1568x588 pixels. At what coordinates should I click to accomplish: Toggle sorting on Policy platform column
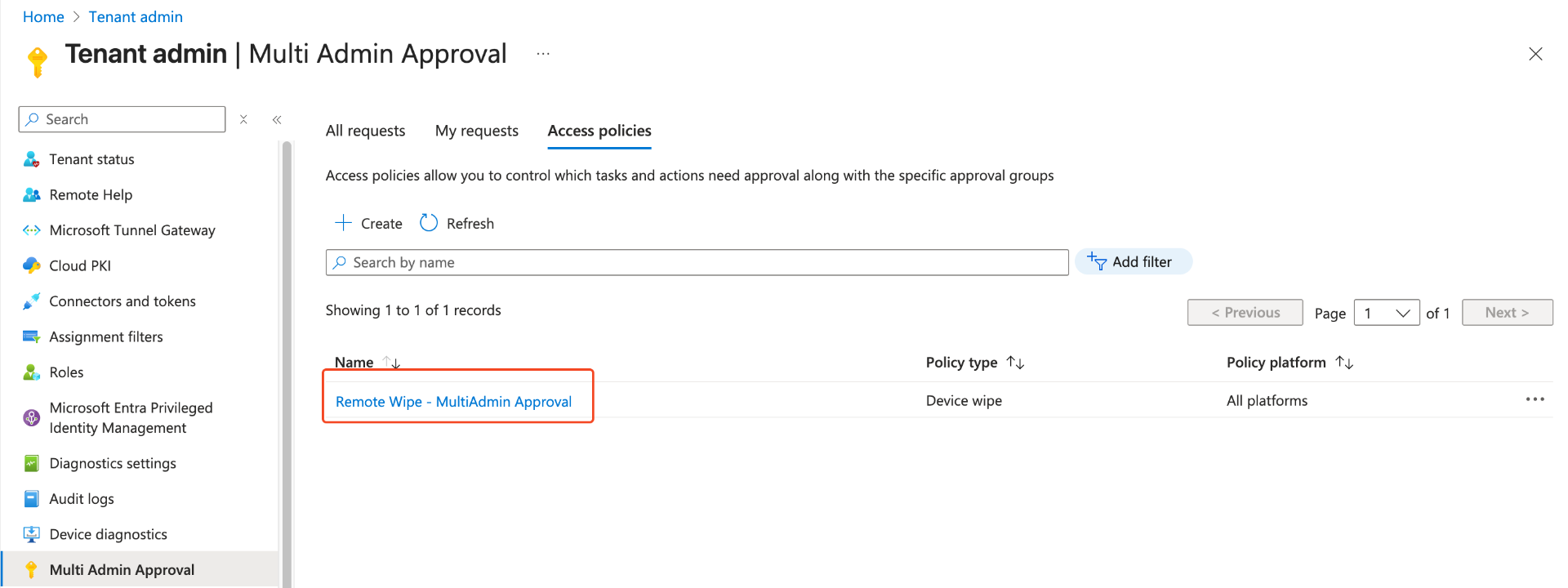click(x=1344, y=363)
